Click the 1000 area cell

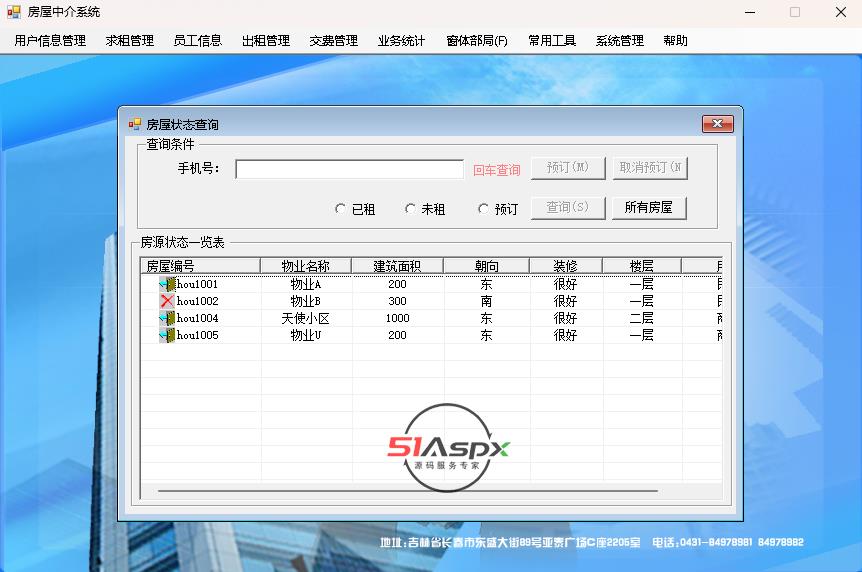(x=397, y=318)
